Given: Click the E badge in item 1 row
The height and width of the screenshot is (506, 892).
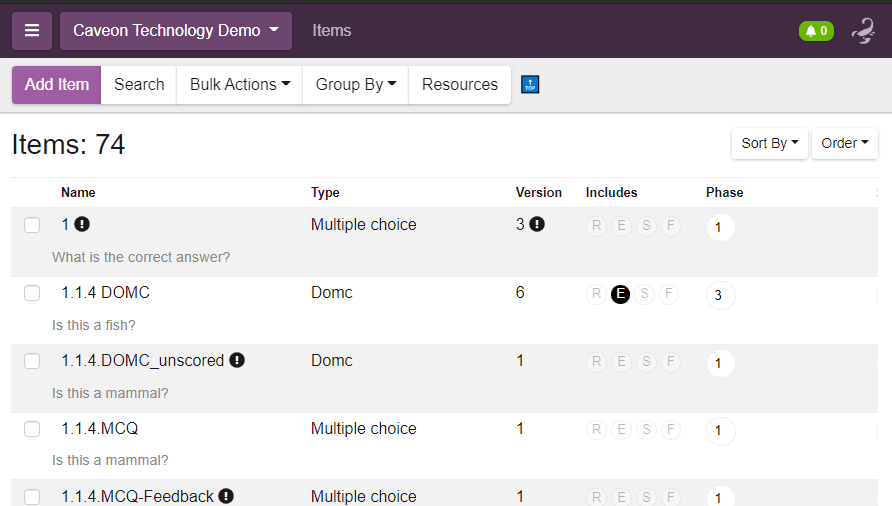Looking at the screenshot, I should click(621, 226).
